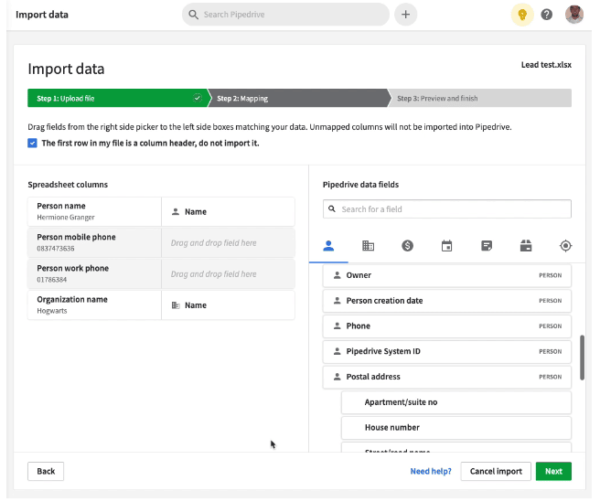Click the Organization name column

tap(95, 305)
